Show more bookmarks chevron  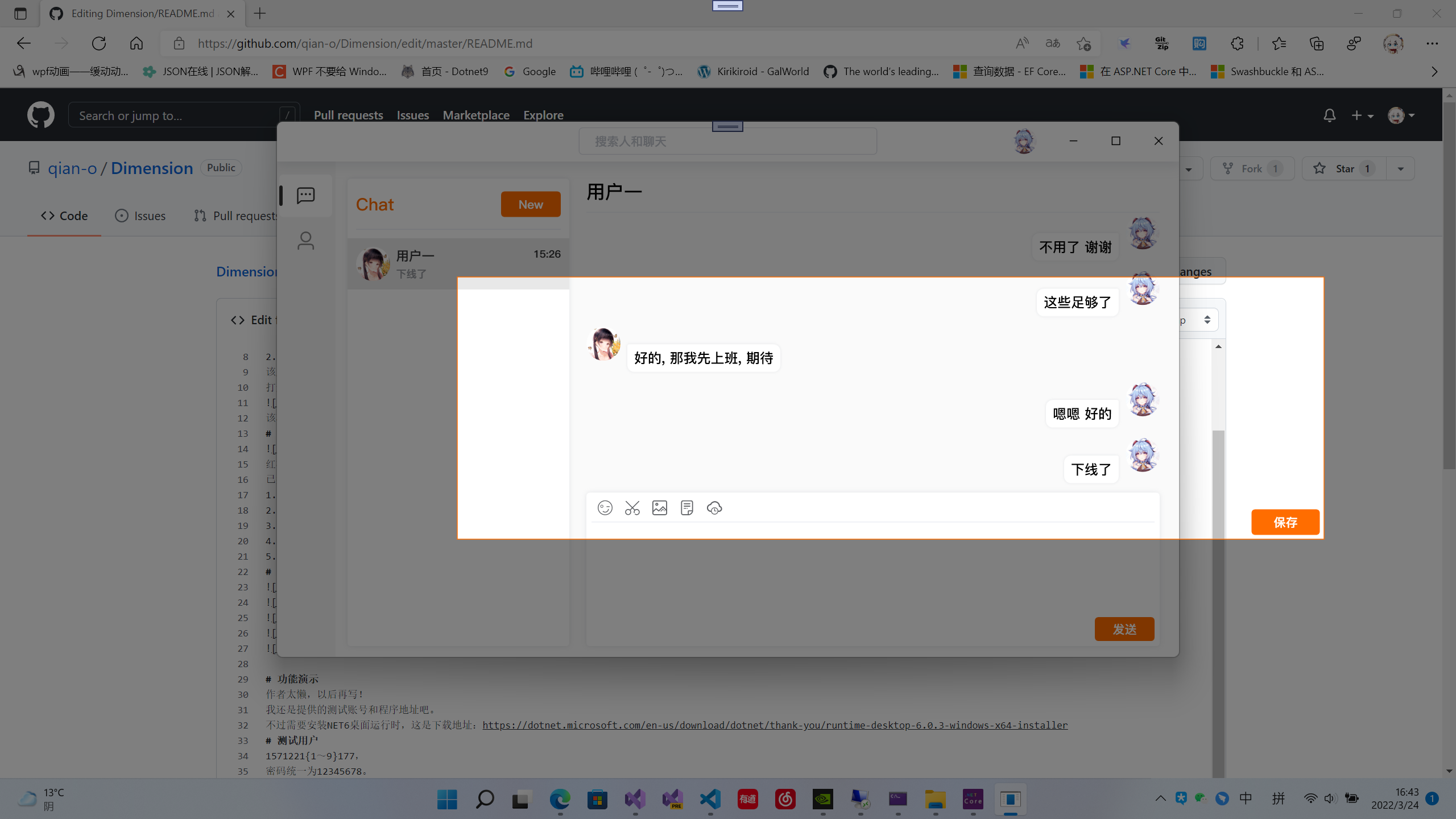click(x=1434, y=72)
